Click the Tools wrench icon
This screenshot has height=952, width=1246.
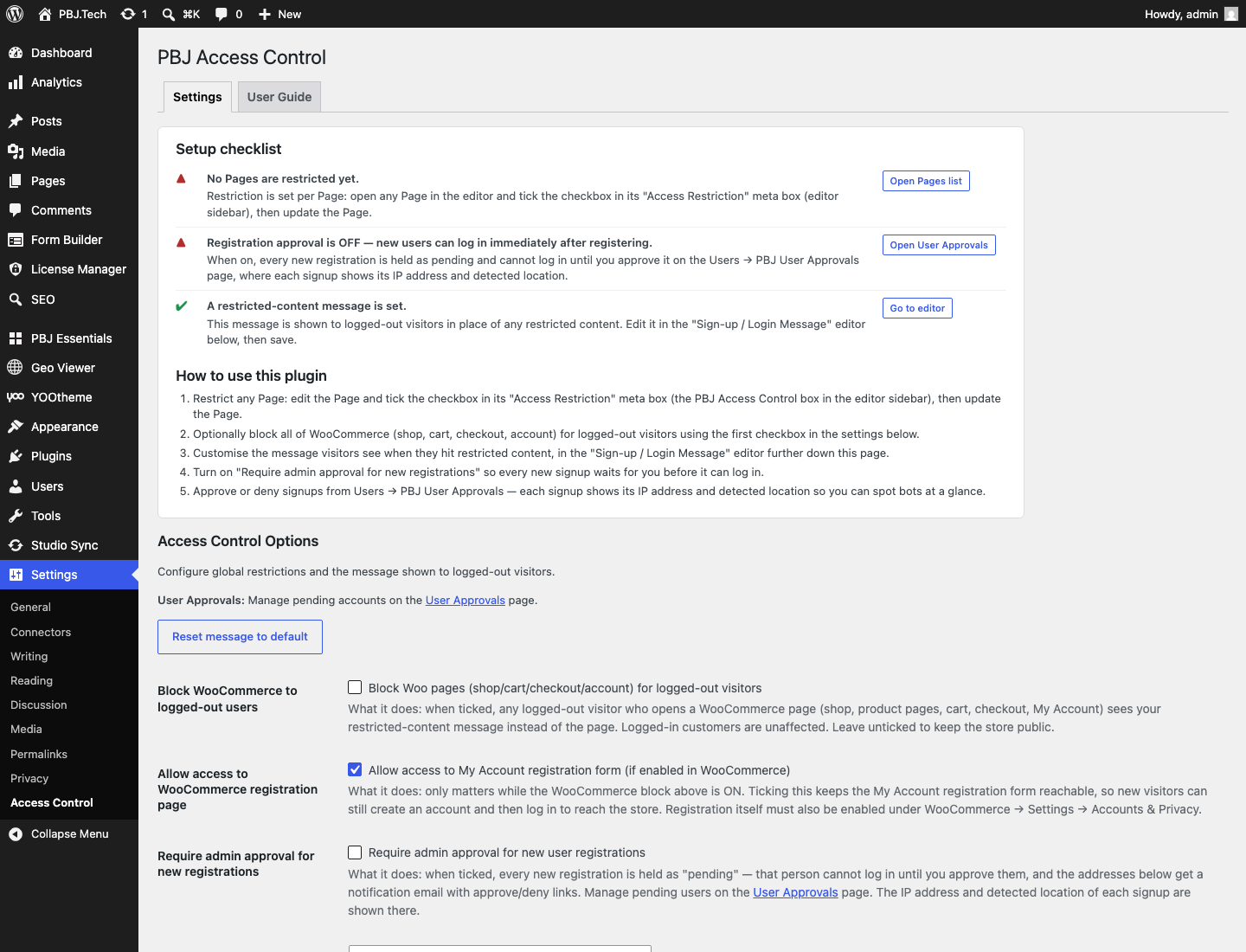[x=16, y=516]
